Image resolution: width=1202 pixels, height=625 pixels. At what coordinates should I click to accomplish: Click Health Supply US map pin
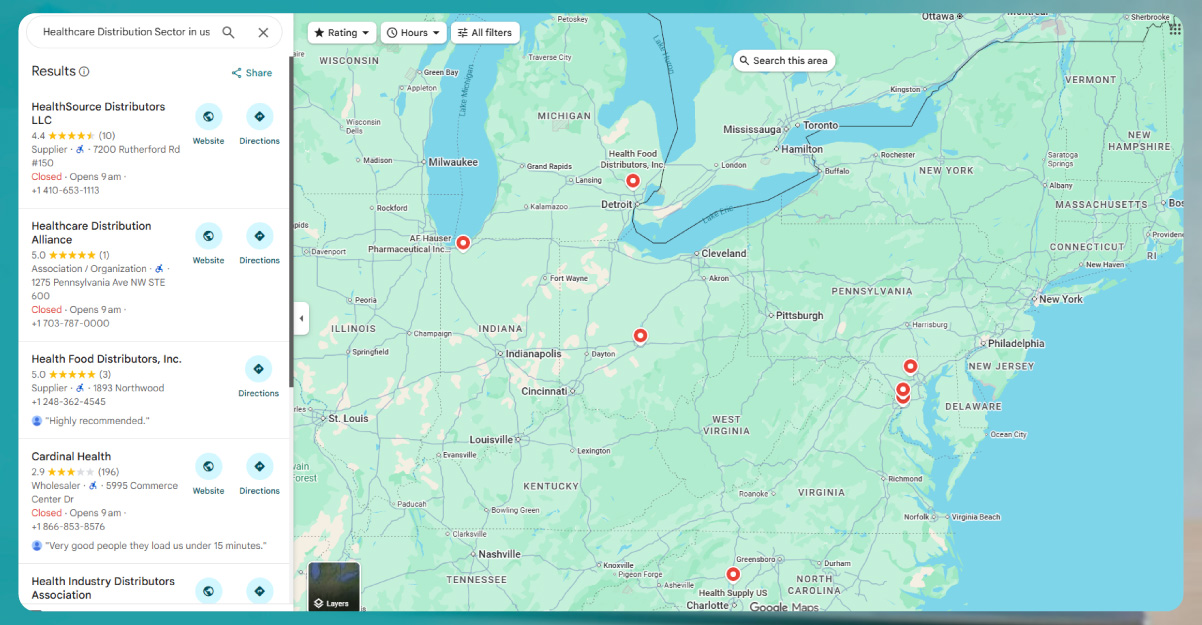click(x=733, y=574)
